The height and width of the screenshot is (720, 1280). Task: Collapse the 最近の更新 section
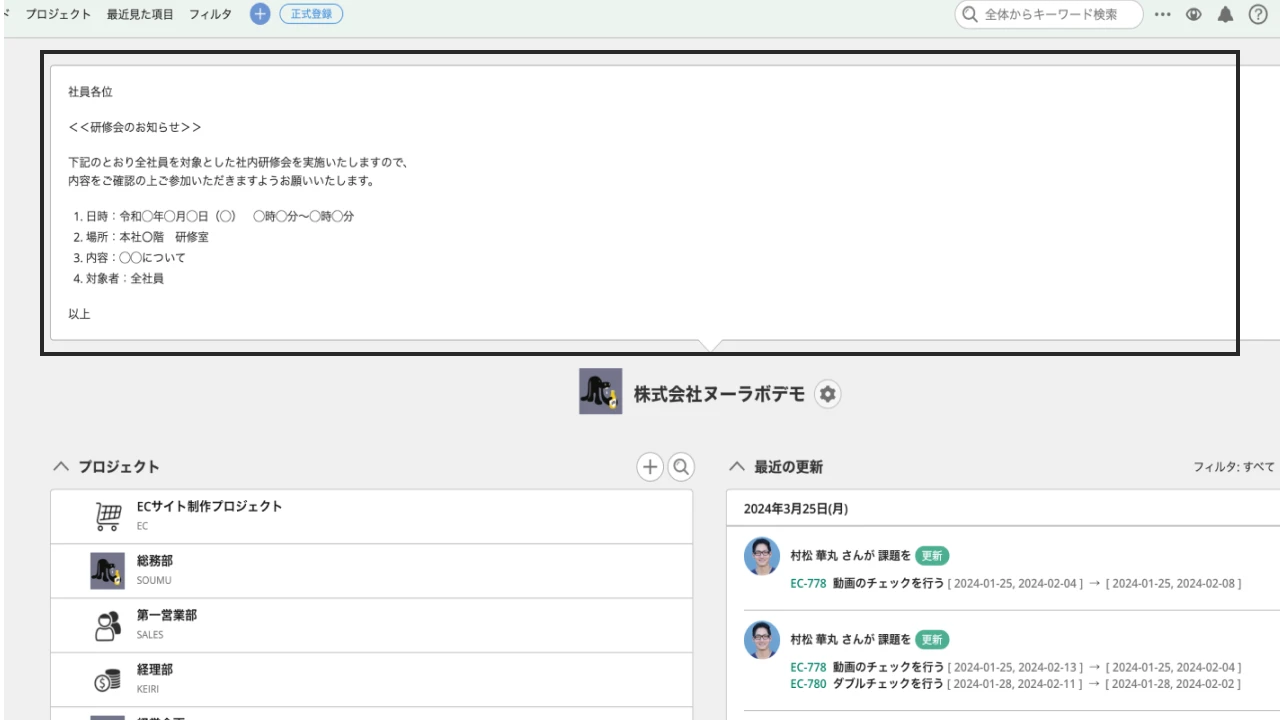[737, 466]
